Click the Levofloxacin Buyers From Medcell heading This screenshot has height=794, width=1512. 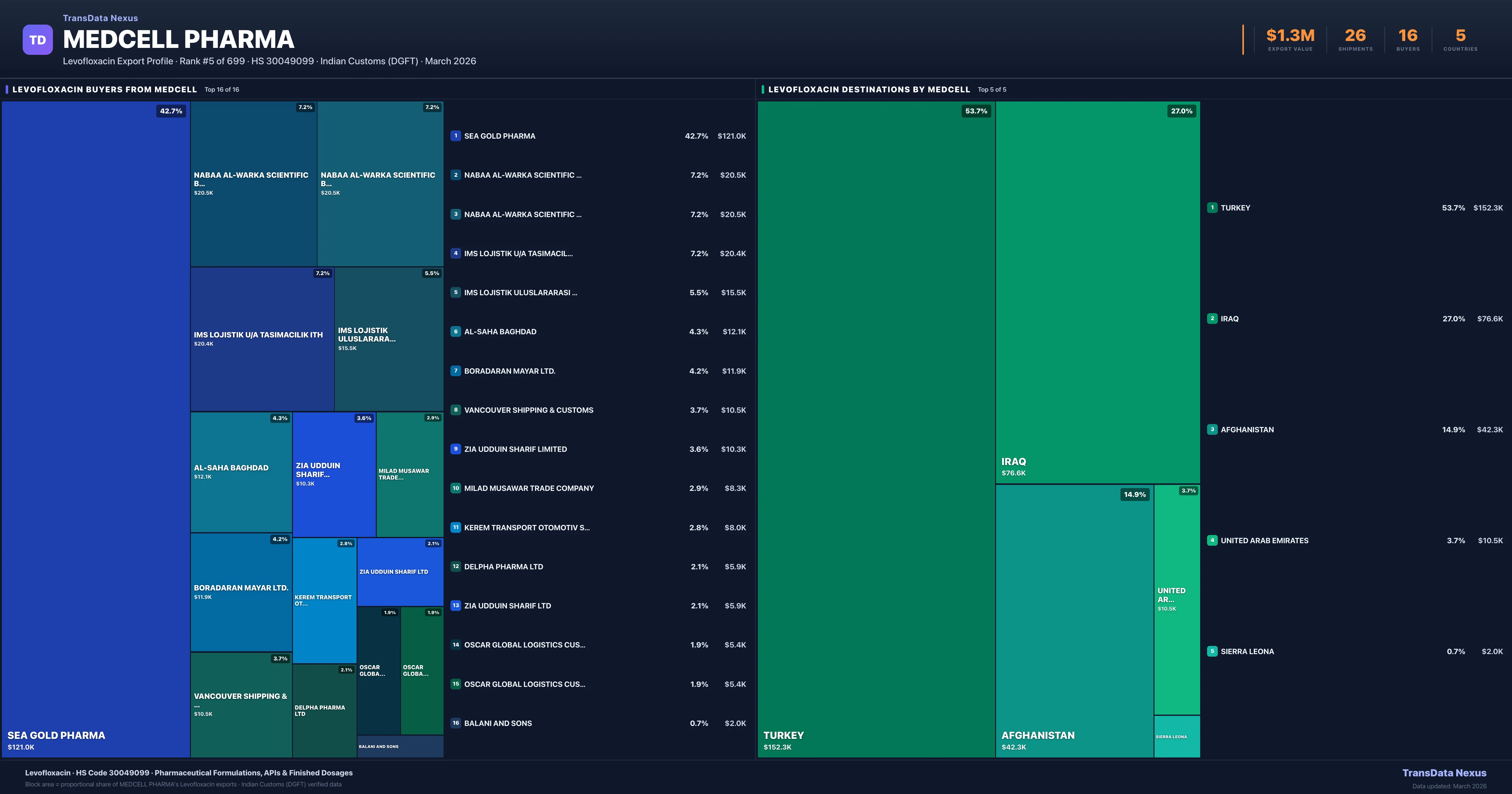[x=105, y=89]
